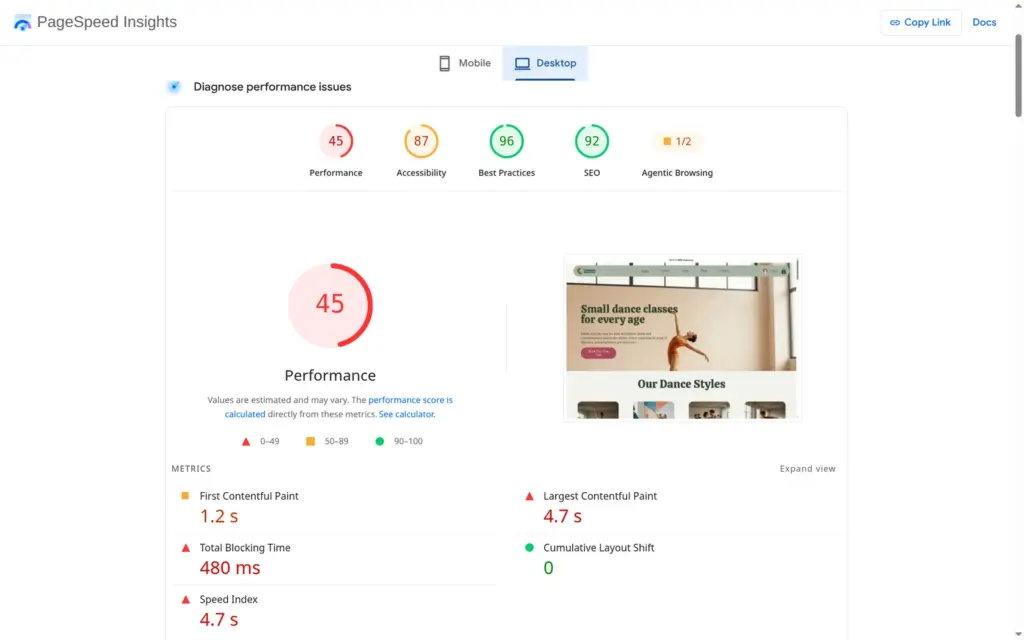Jump to Accessibility score gauge 87
This screenshot has width=1024, height=640.
point(421,141)
